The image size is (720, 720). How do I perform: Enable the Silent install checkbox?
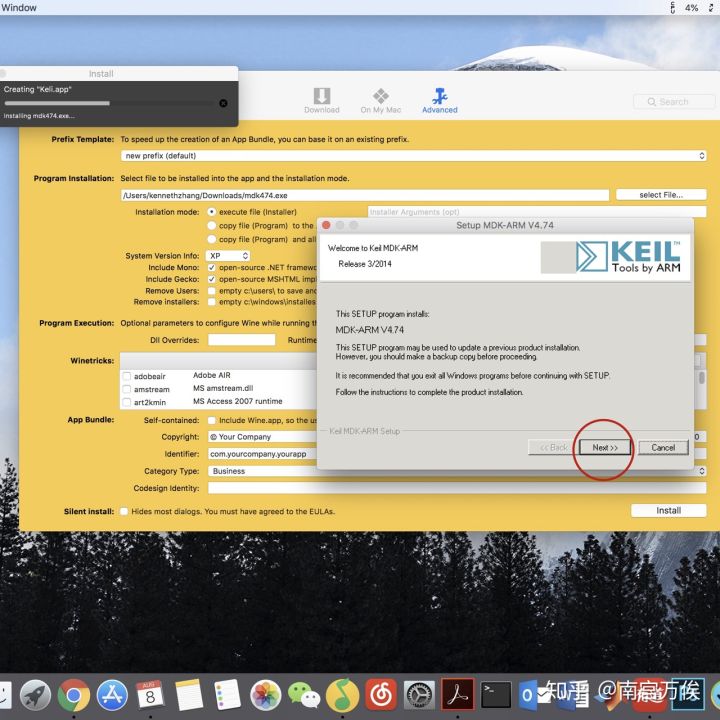point(124,512)
